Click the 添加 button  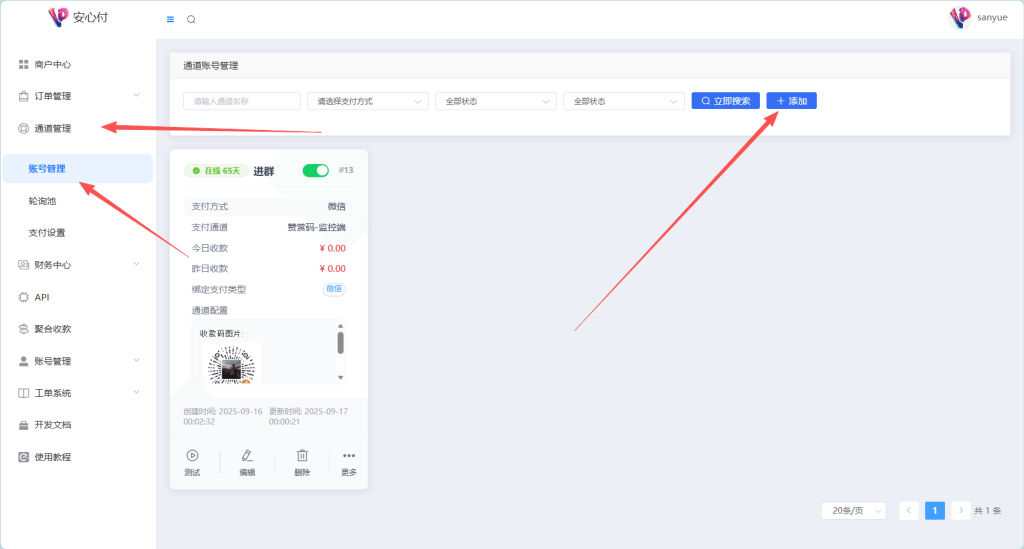pyautogui.click(x=791, y=101)
